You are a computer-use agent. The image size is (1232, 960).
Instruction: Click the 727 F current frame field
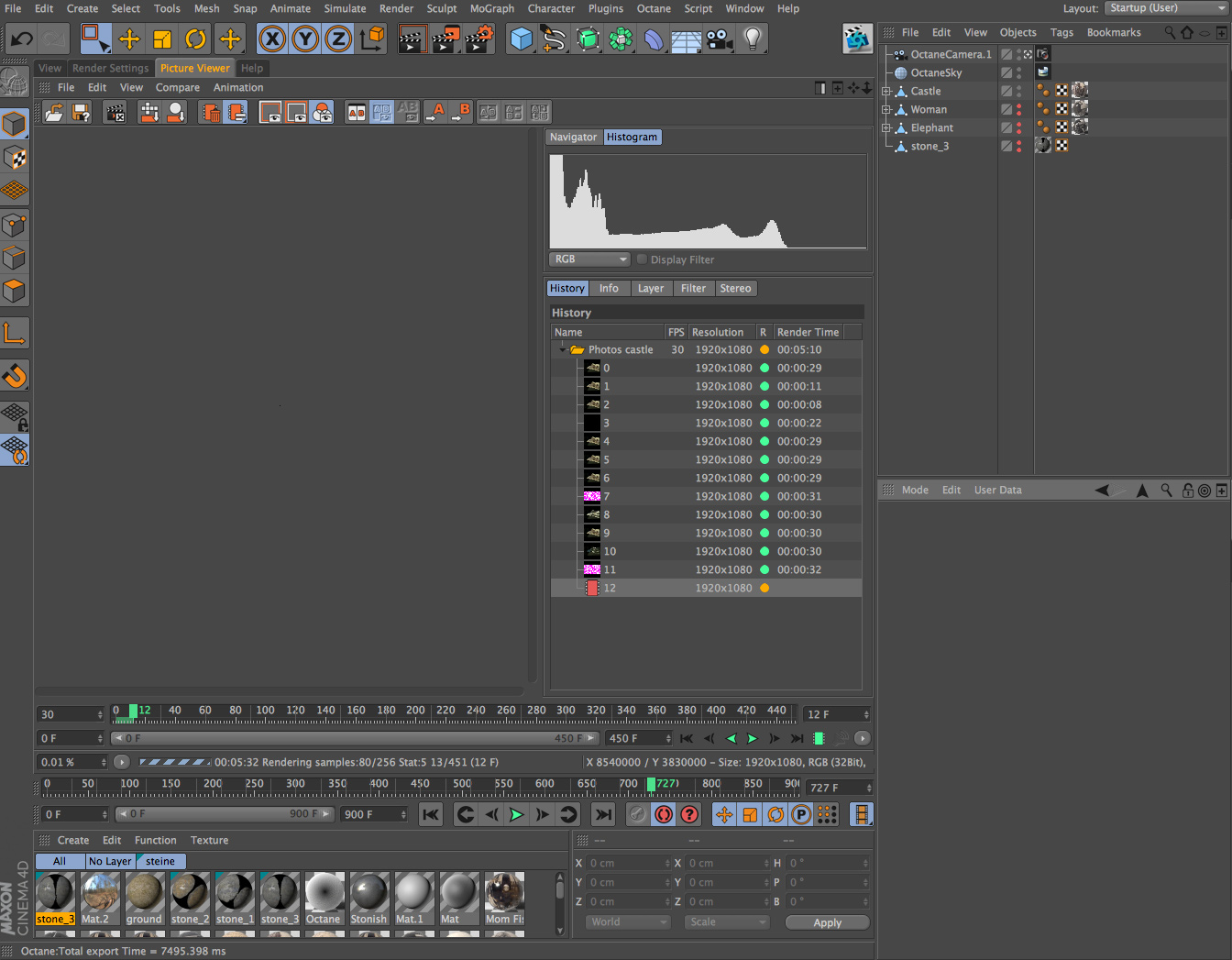(839, 788)
